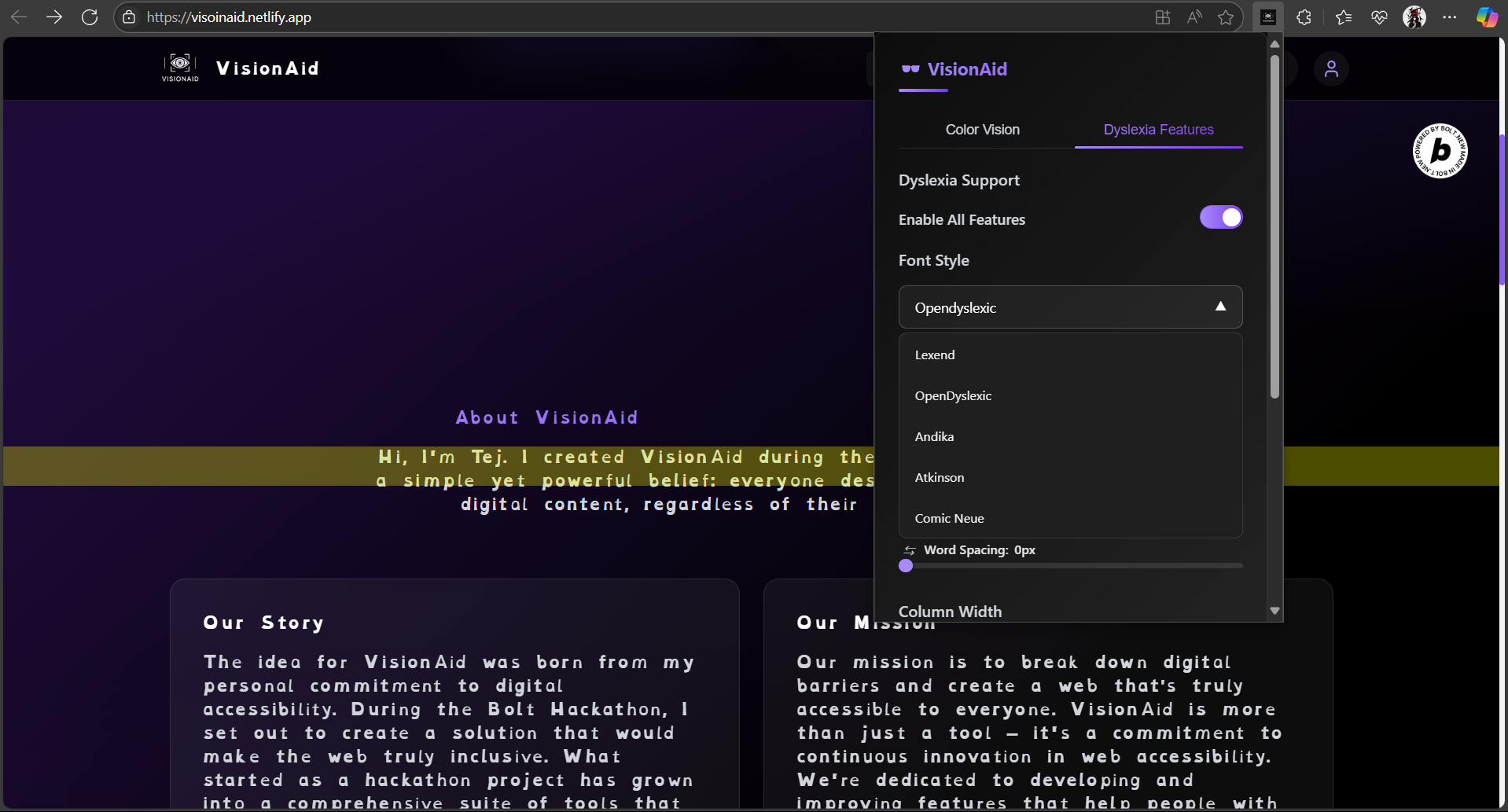Click the VisionAid extension icon in the toolbar

tap(1267, 17)
